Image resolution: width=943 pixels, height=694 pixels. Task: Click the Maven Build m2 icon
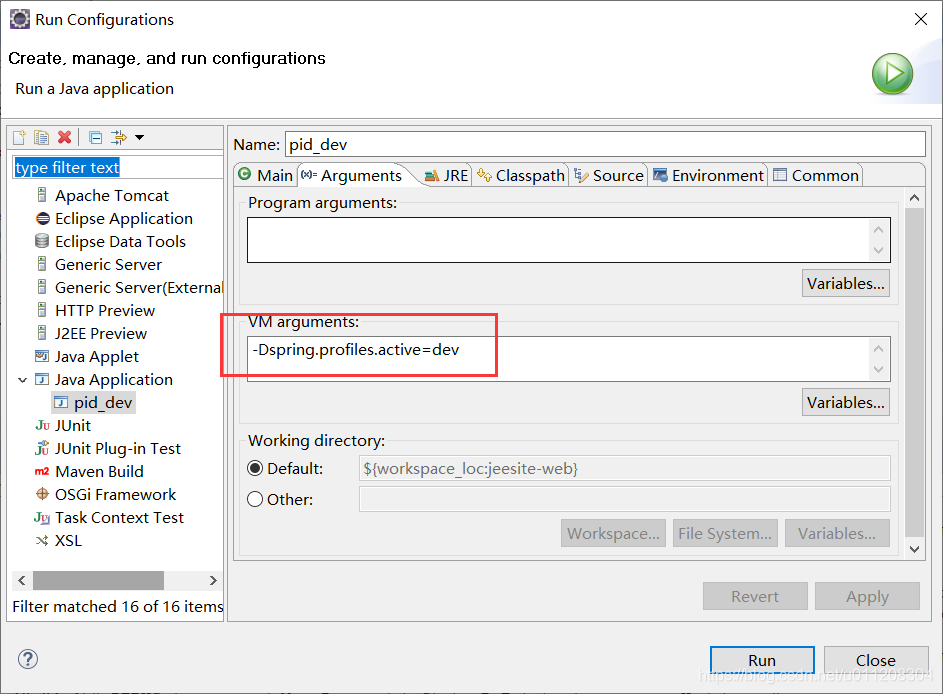coord(41,471)
